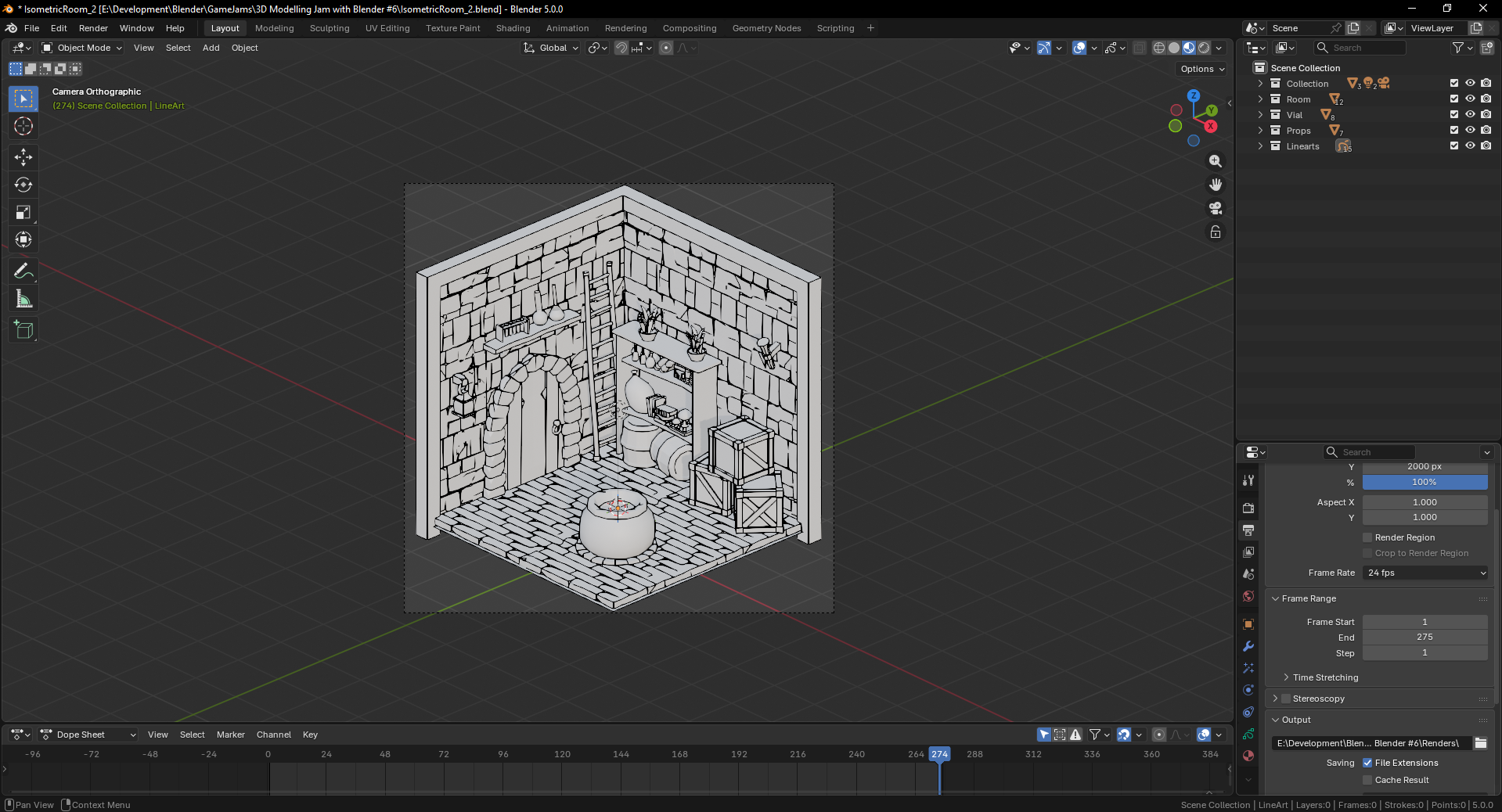The width and height of the screenshot is (1502, 812).
Task: Select the Scale tool
Action: tap(23, 212)
